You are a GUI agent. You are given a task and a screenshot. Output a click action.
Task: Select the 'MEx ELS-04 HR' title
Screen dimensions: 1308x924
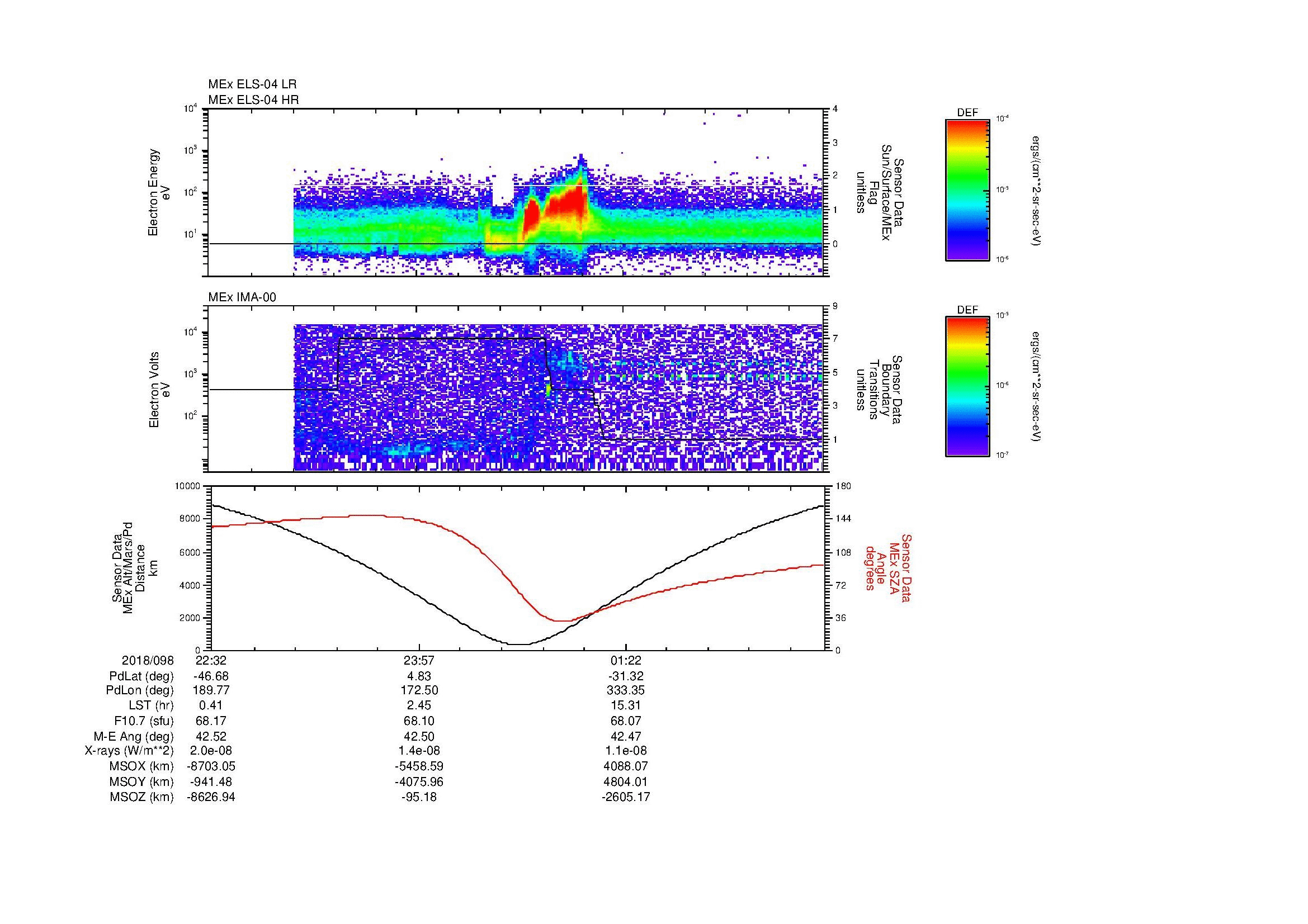pyautogui.click(x=253, y=100)
